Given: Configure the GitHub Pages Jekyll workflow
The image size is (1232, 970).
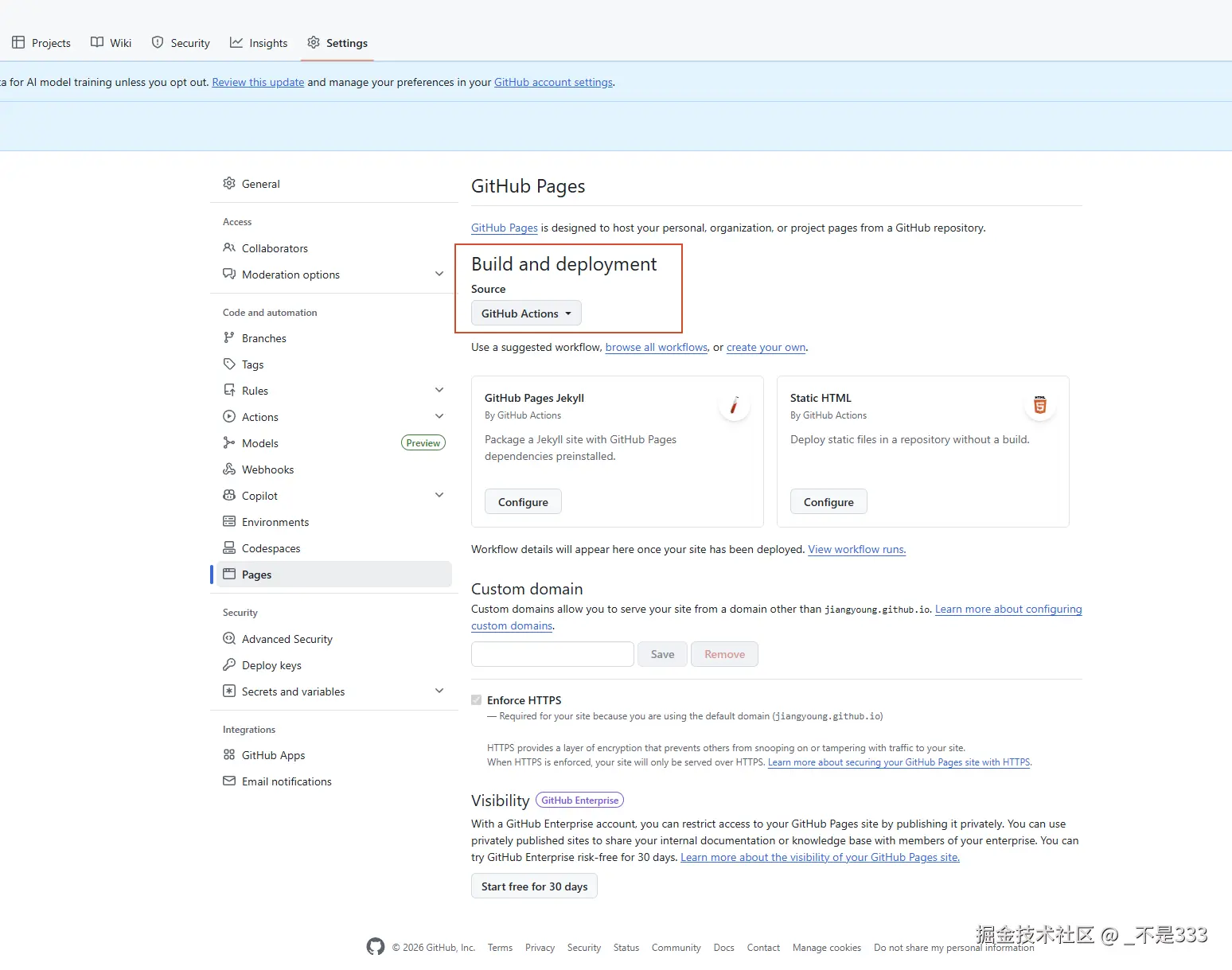Looking at the screenshot, I should point(523,502).
